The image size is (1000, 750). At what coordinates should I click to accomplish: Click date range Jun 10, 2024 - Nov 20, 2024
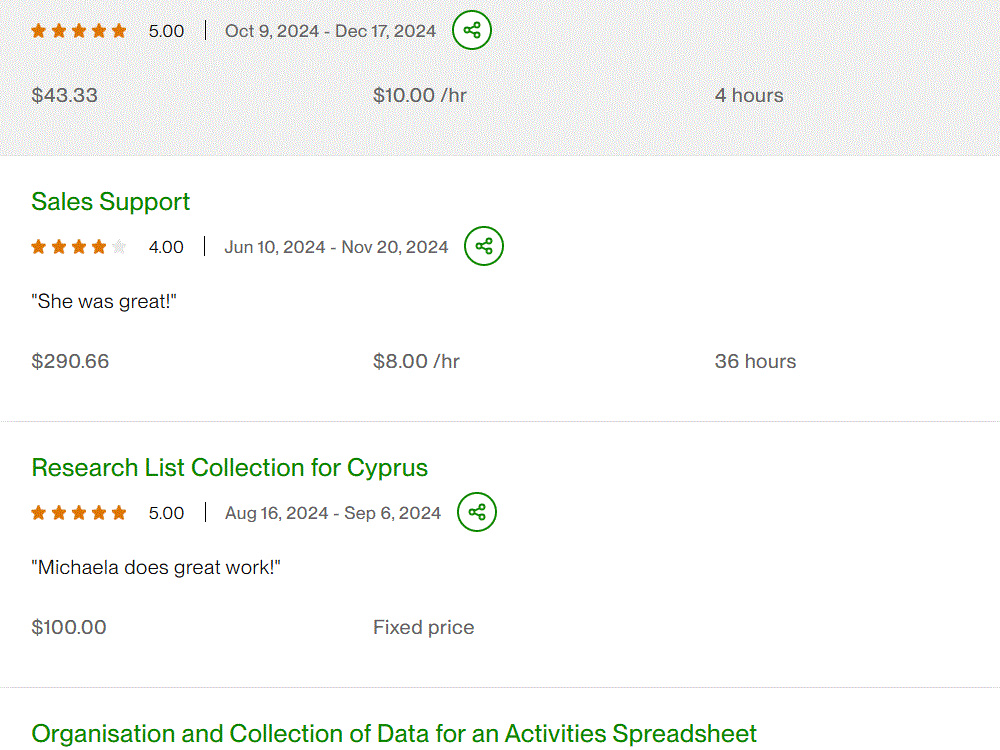[x=336, y=247]
